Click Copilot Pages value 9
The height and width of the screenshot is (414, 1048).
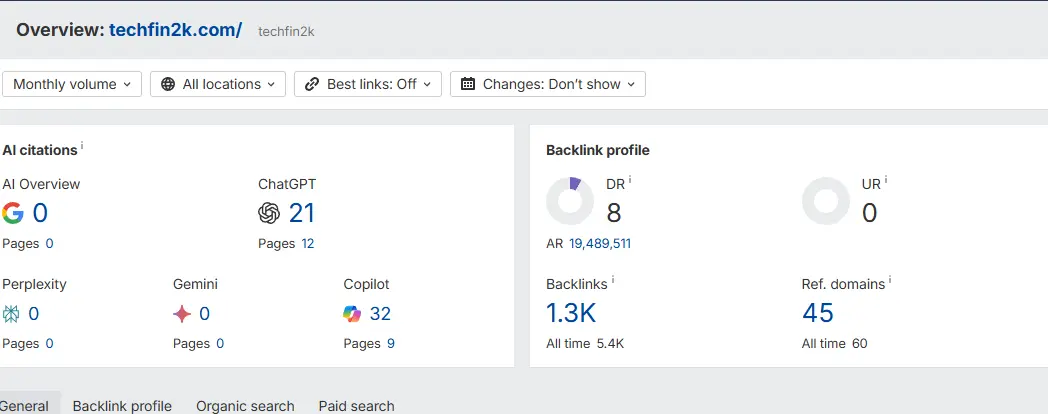(391, 344)
